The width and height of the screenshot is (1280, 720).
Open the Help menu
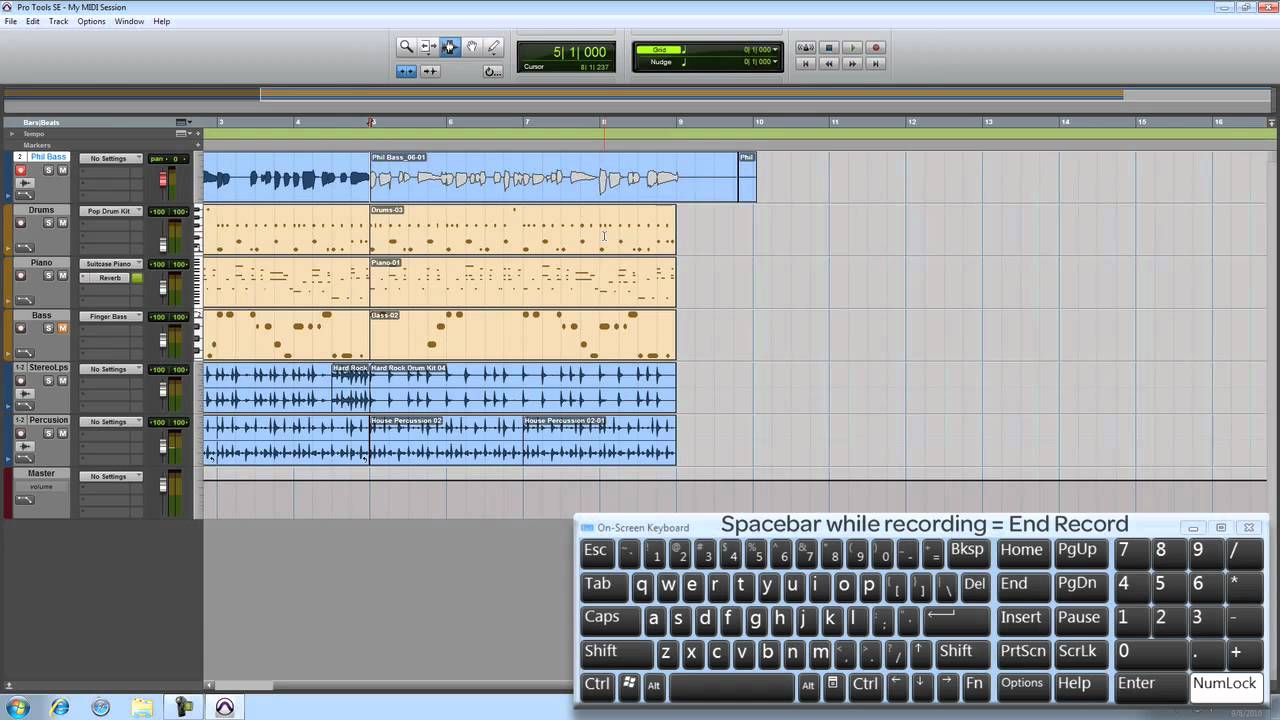click(162, 21)
